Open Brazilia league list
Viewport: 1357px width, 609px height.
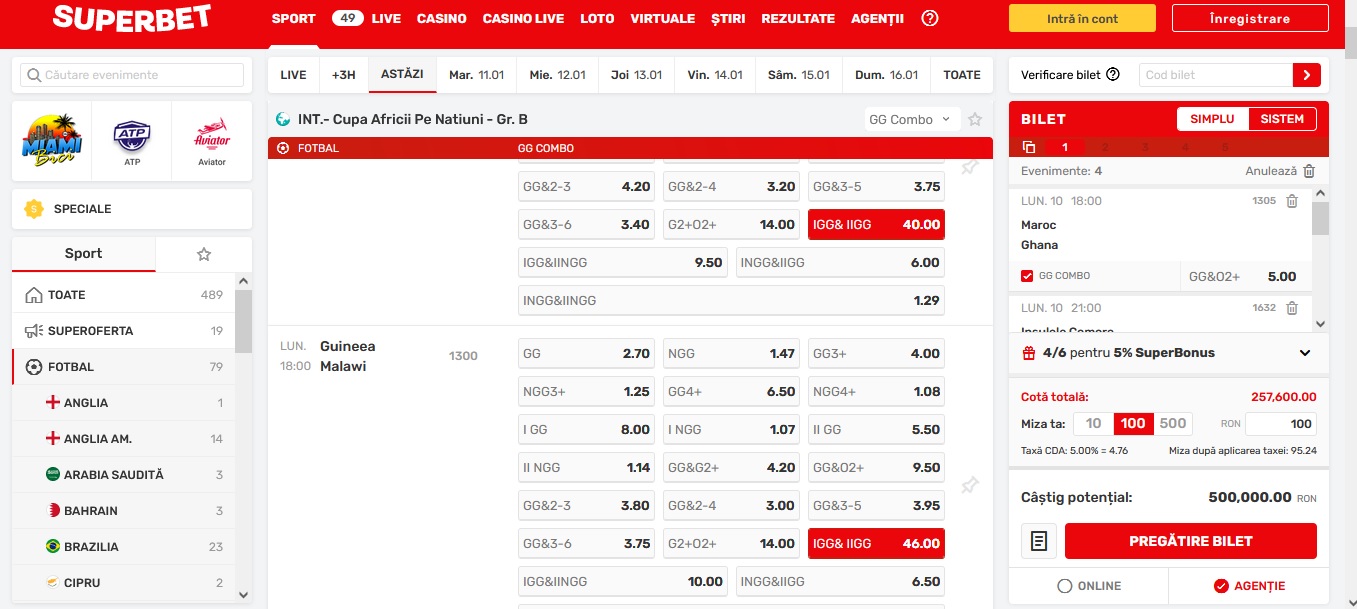click(x=124, y=547)
